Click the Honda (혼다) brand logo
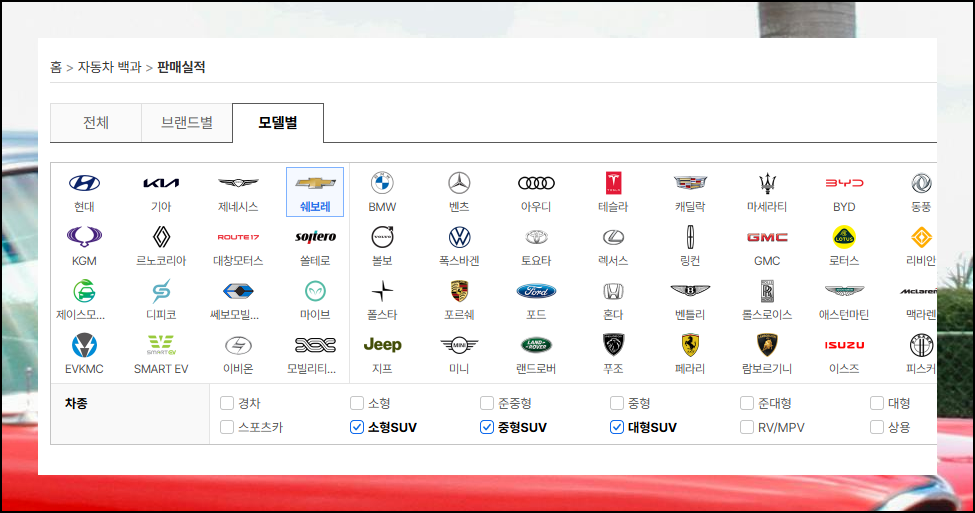Image resolution: width=975 pixels, height=513 pixels. (x=613, y=291)
